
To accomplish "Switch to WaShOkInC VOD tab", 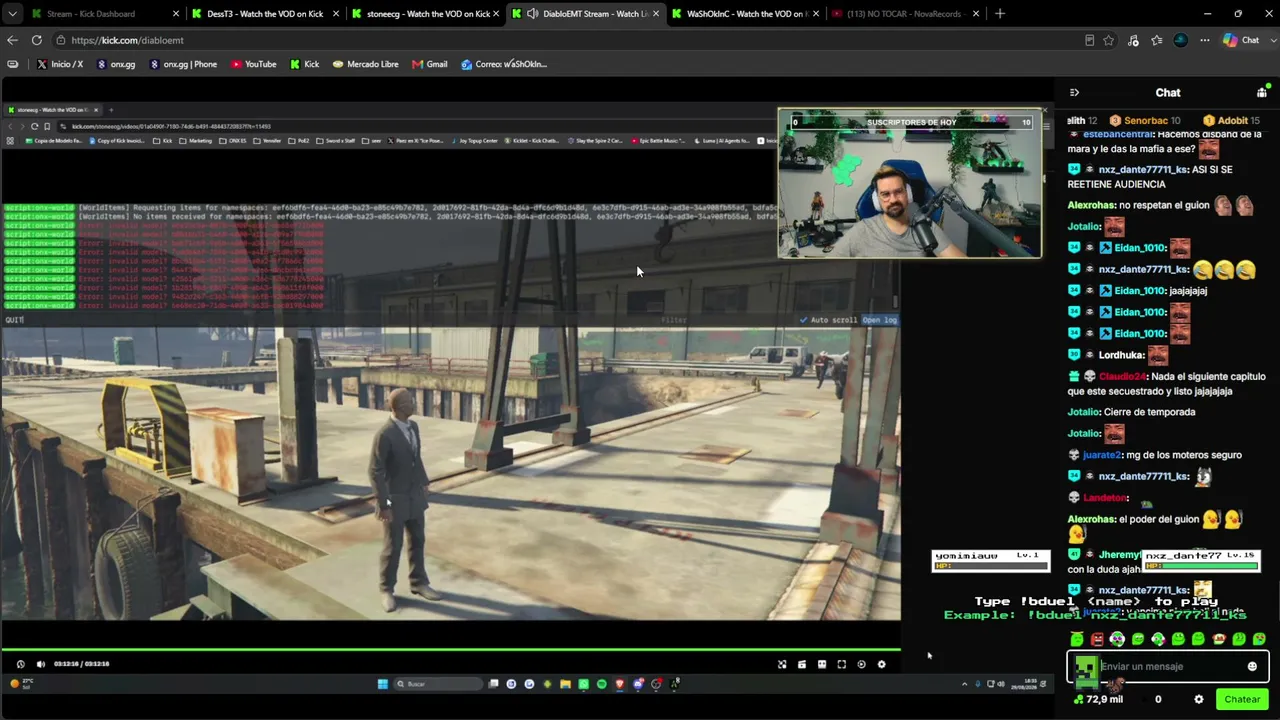I will tap(745, 14).
